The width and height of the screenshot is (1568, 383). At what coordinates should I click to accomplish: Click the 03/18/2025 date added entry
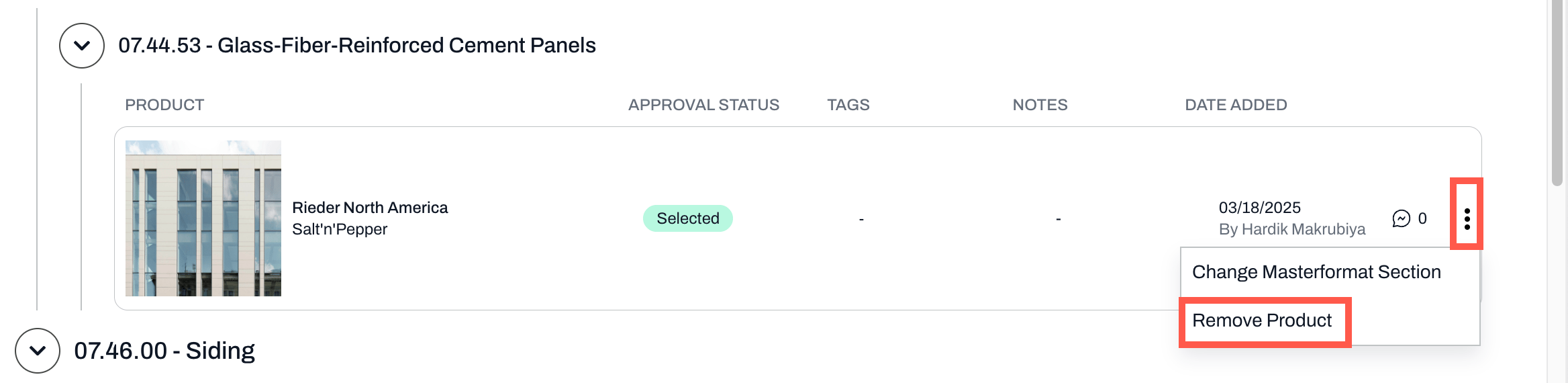tap(1259, 208)
